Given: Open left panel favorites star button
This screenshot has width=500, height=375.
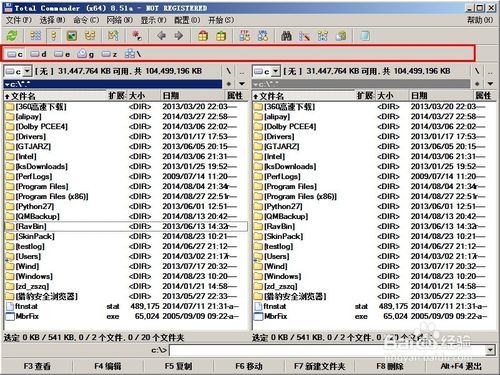Looking at the screenshot, I should point(229,84).
